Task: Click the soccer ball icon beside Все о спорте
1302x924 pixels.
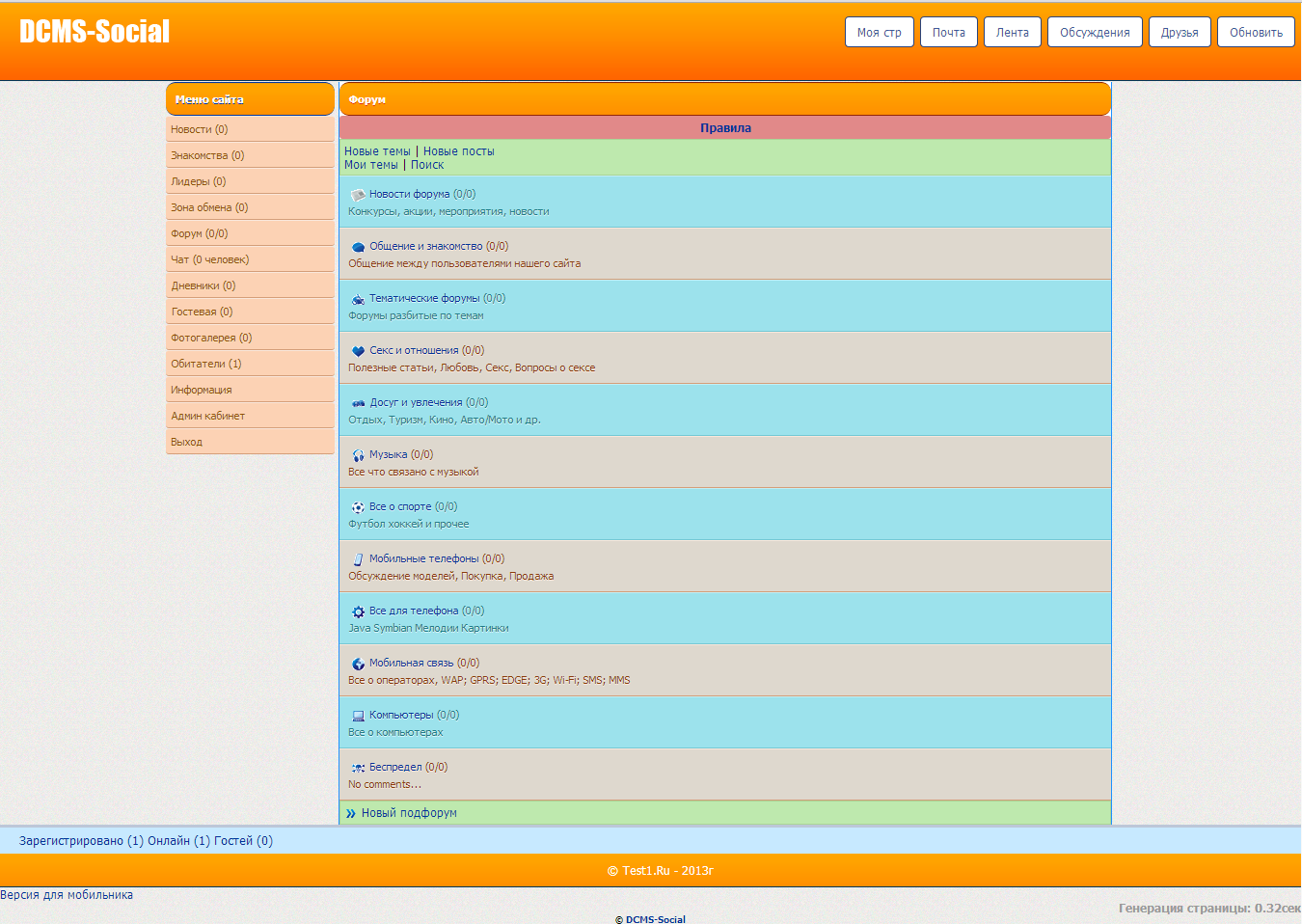Action: coord(358,507)
